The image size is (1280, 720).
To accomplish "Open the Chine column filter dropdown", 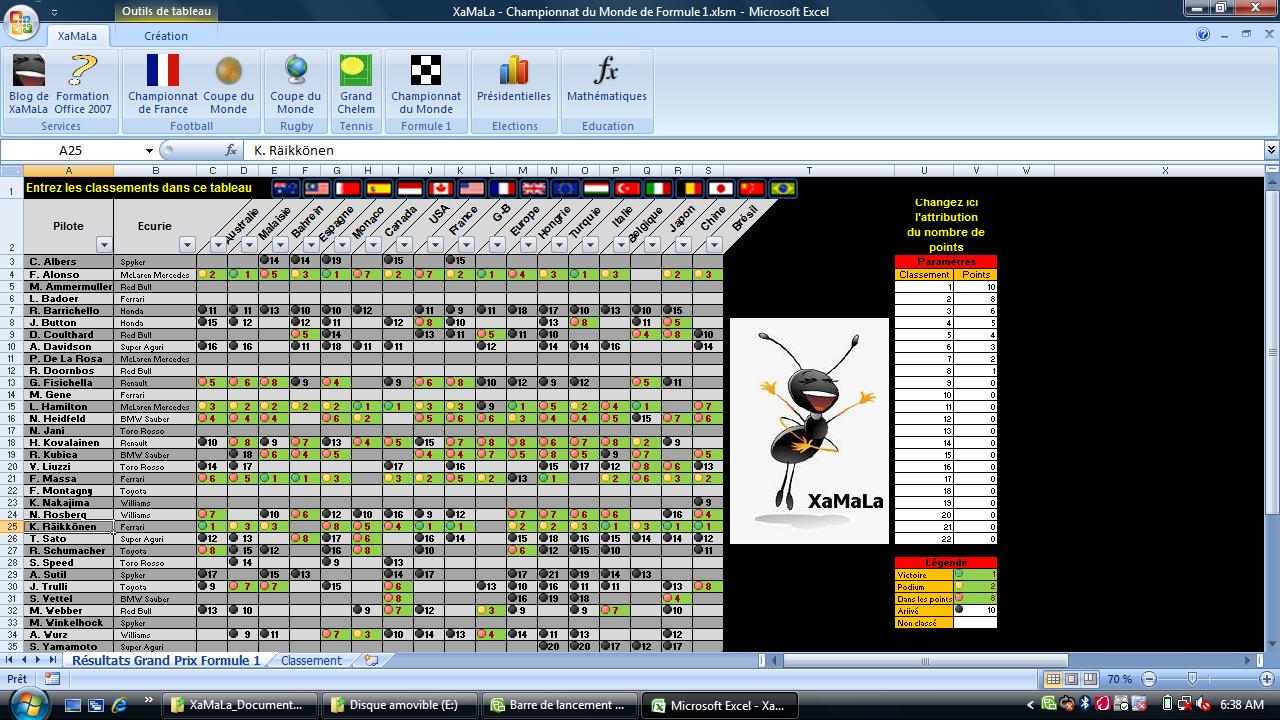I will tap(683, 245).
